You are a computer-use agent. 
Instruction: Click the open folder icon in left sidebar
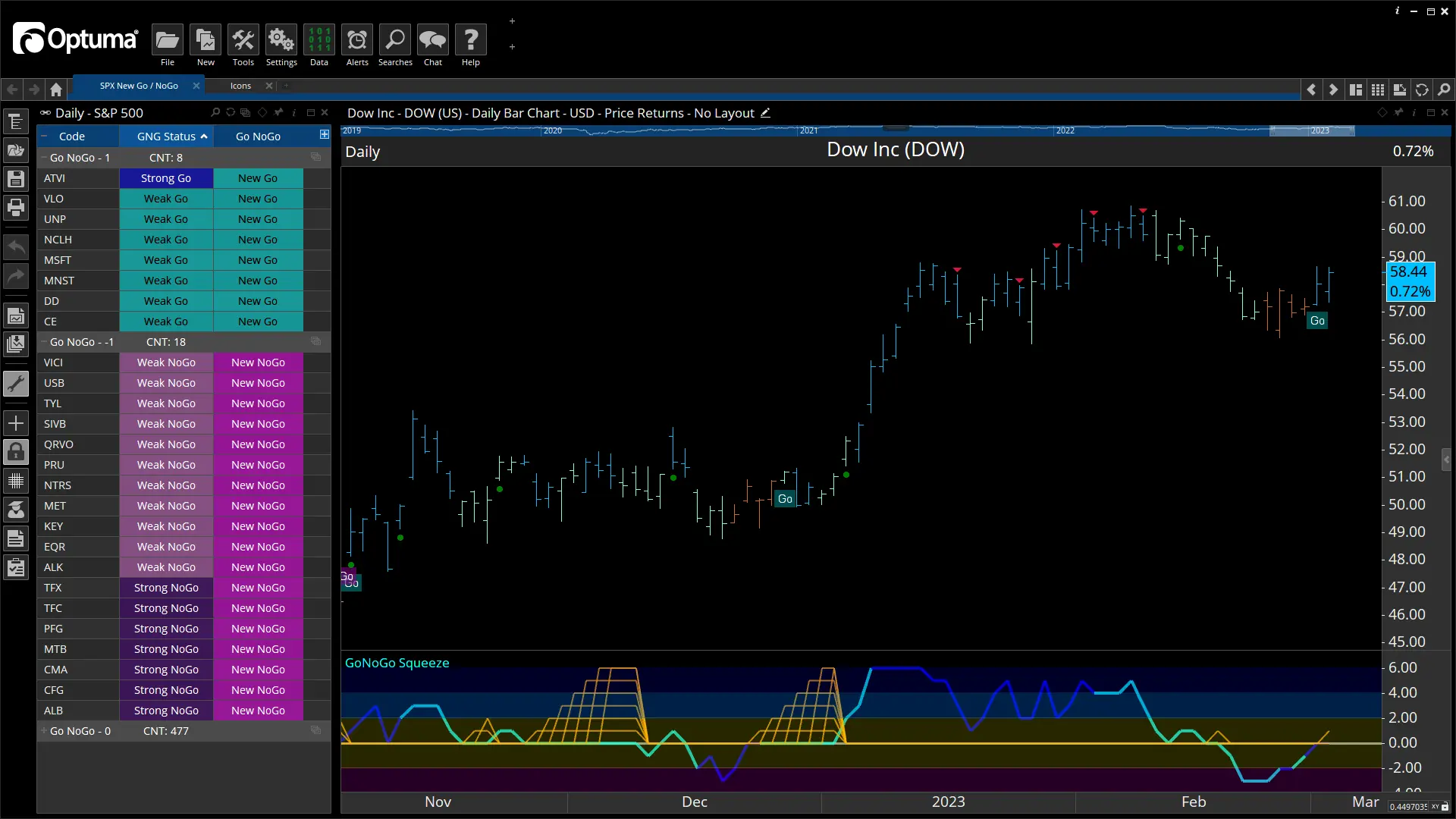[16, 150]
